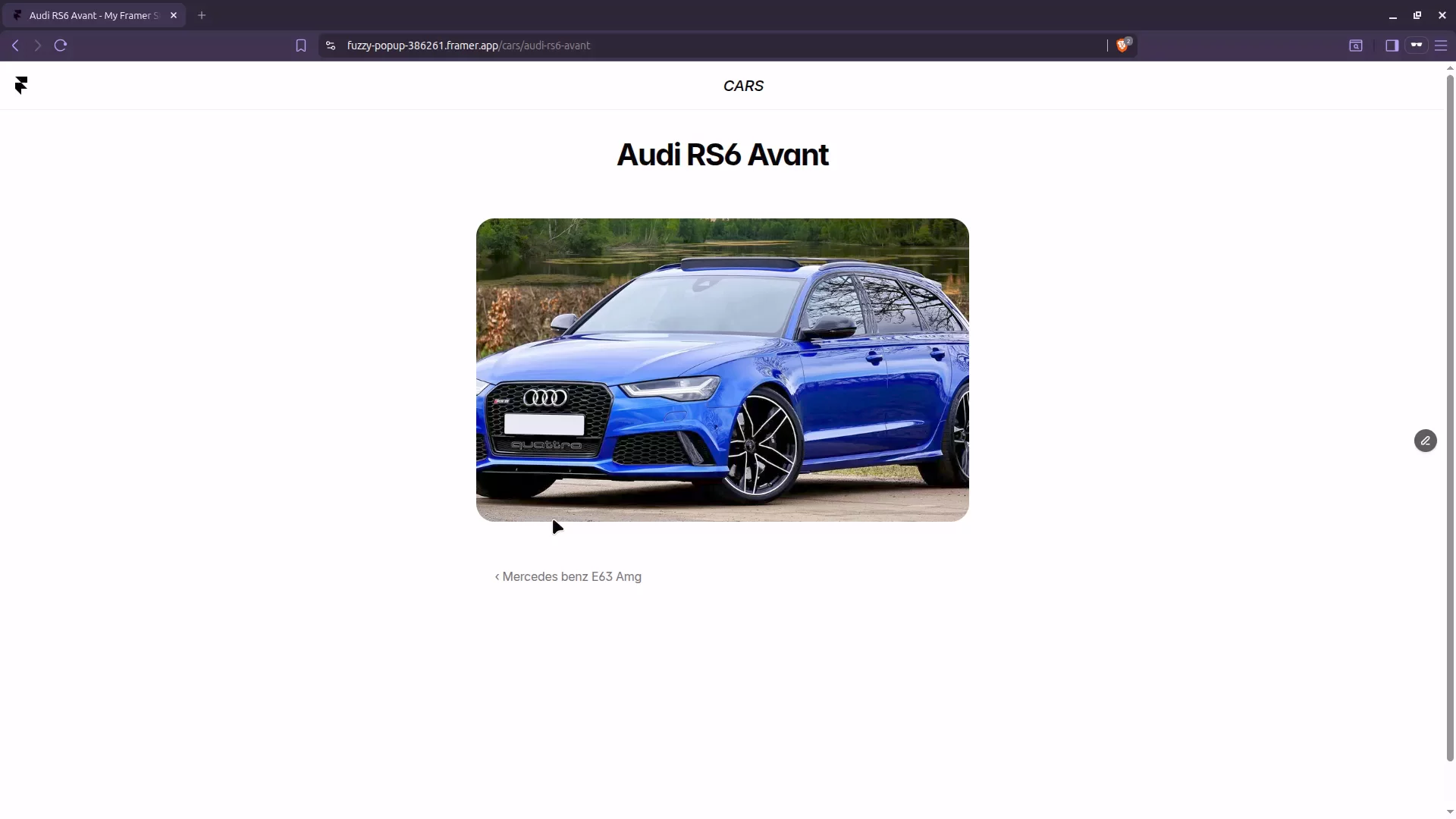Restore down the browser window

[1417, 15]
